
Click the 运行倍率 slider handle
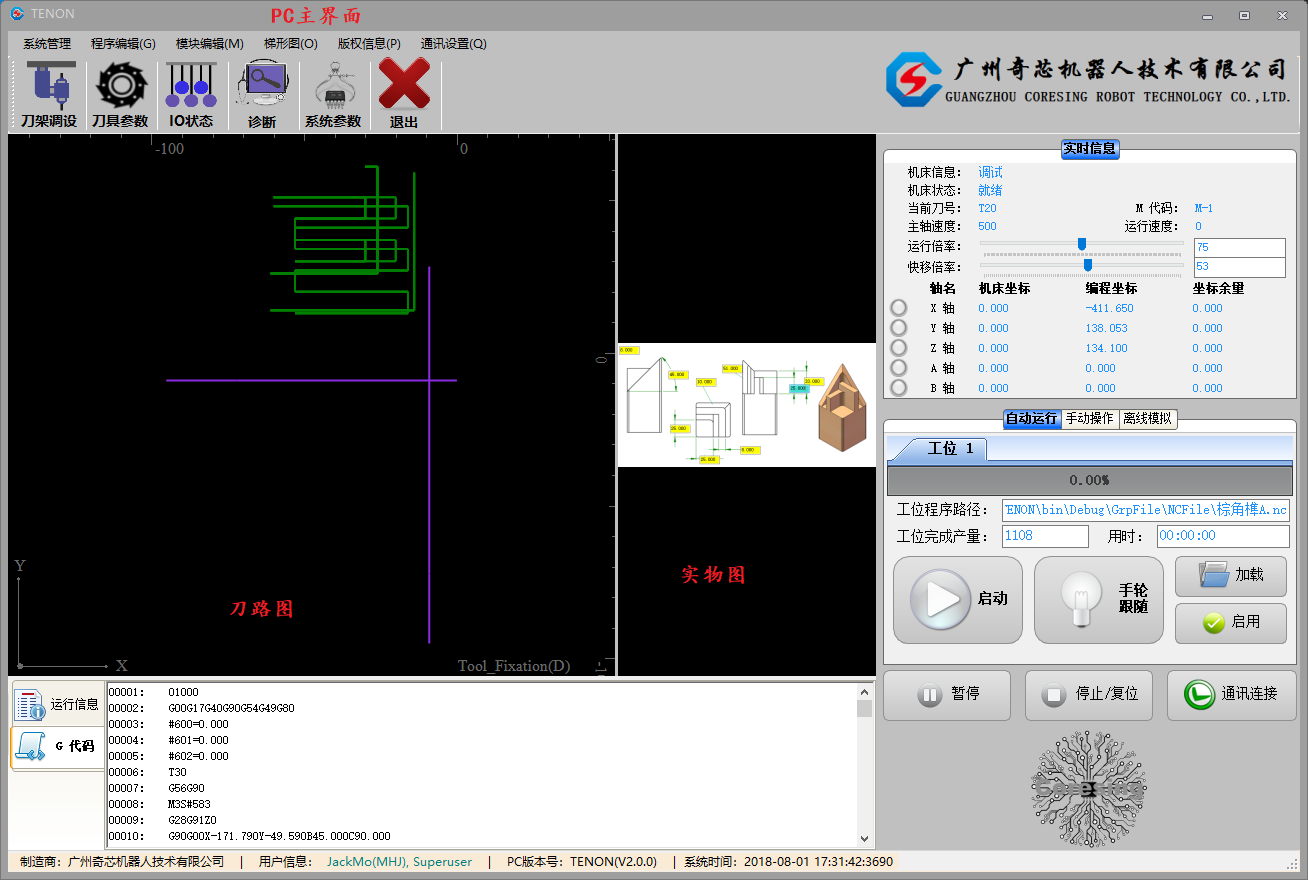point(1082,244)
